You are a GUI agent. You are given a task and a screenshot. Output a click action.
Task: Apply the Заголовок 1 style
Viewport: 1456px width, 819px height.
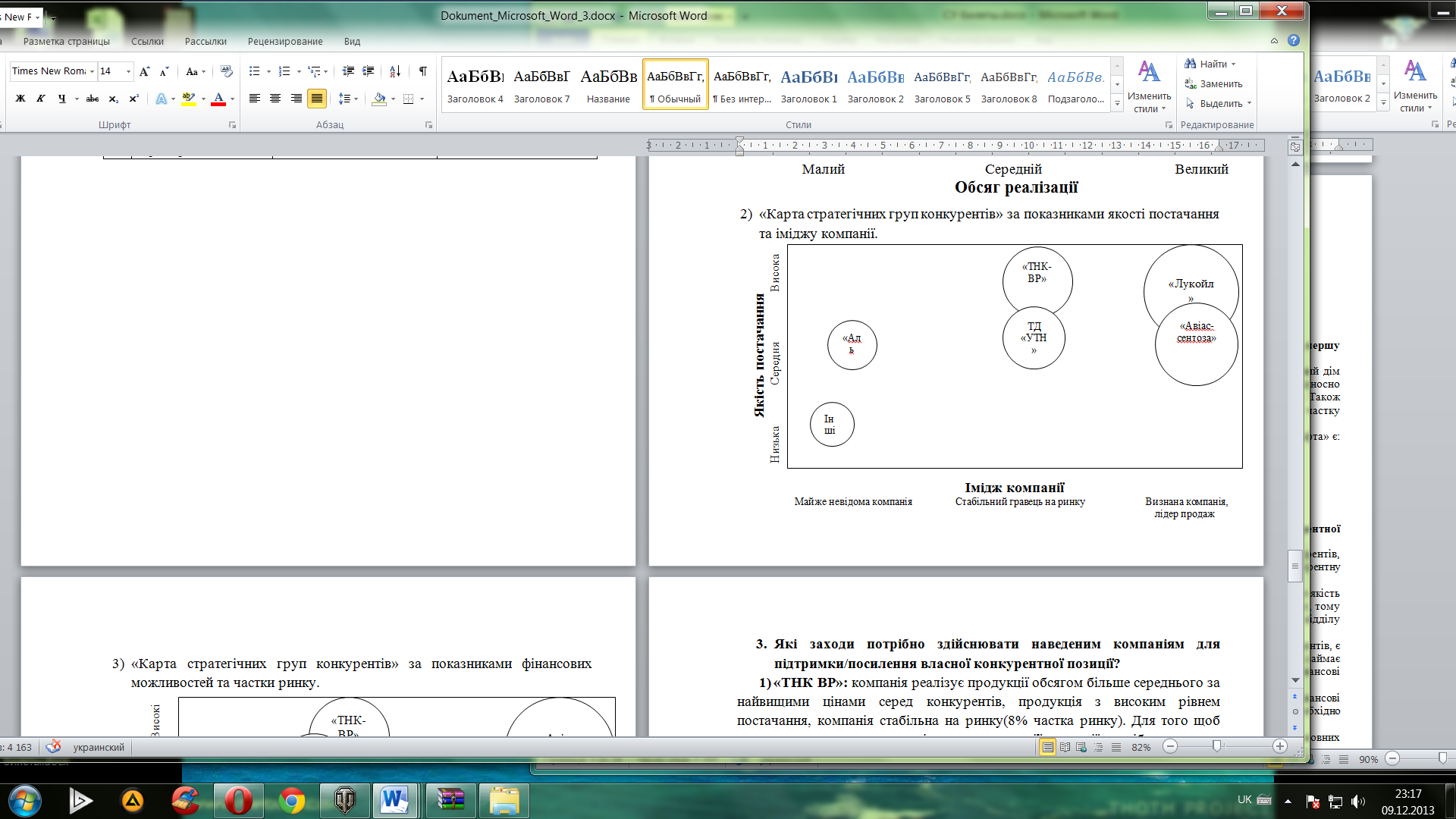click(808, 85)
